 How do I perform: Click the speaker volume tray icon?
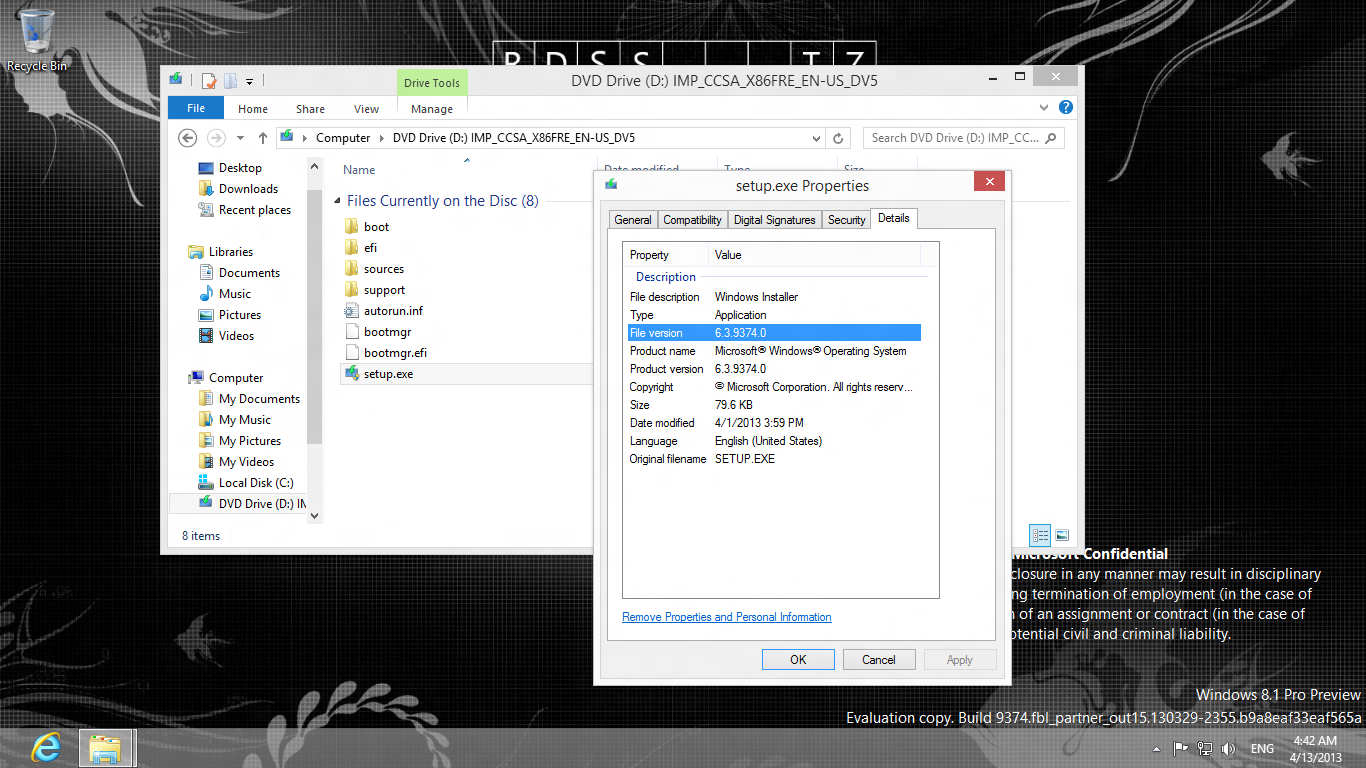pos(1228,748)
